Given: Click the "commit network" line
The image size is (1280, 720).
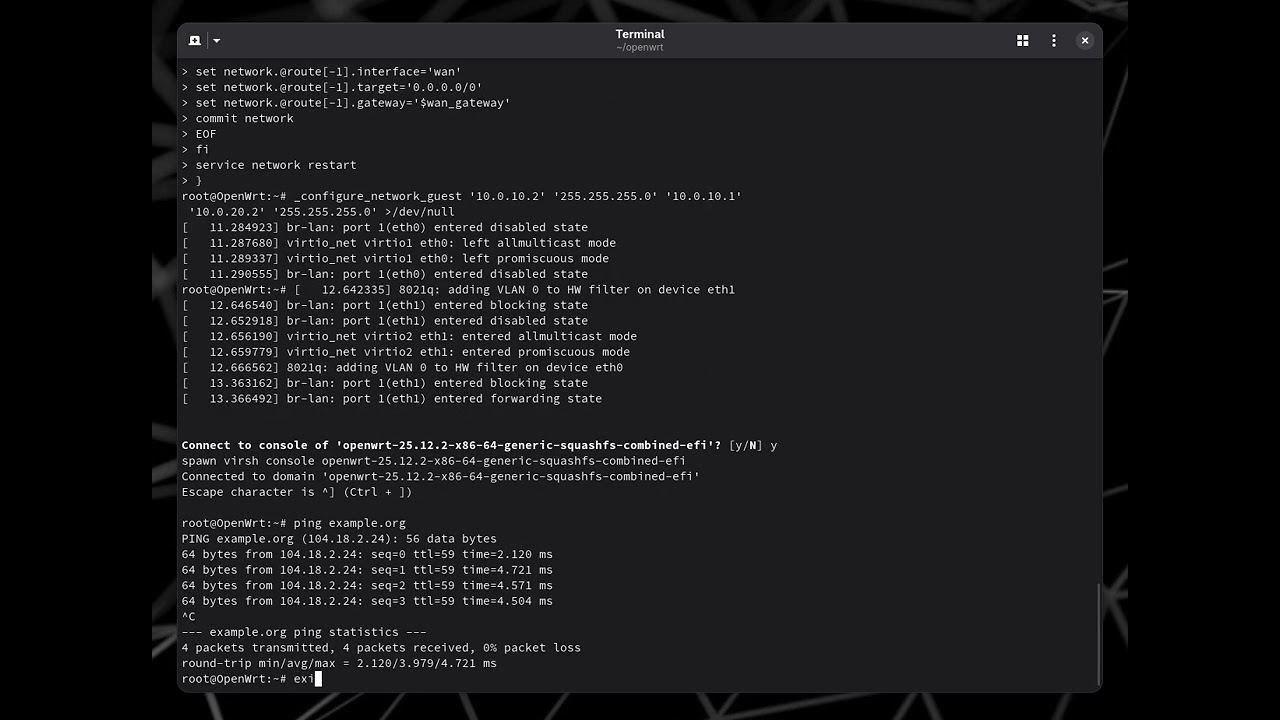Looking at the screenshot, I should pyautogui.click(x=244, y=118).
